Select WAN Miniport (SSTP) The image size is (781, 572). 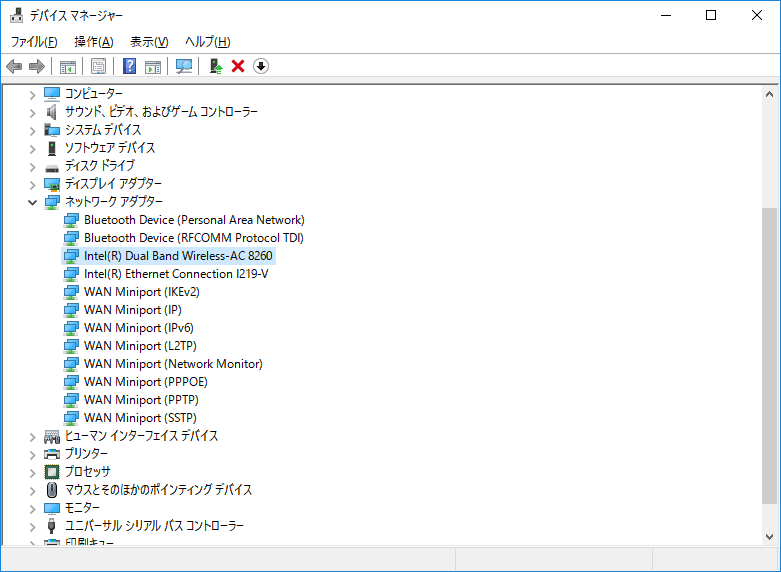point(140,418)
